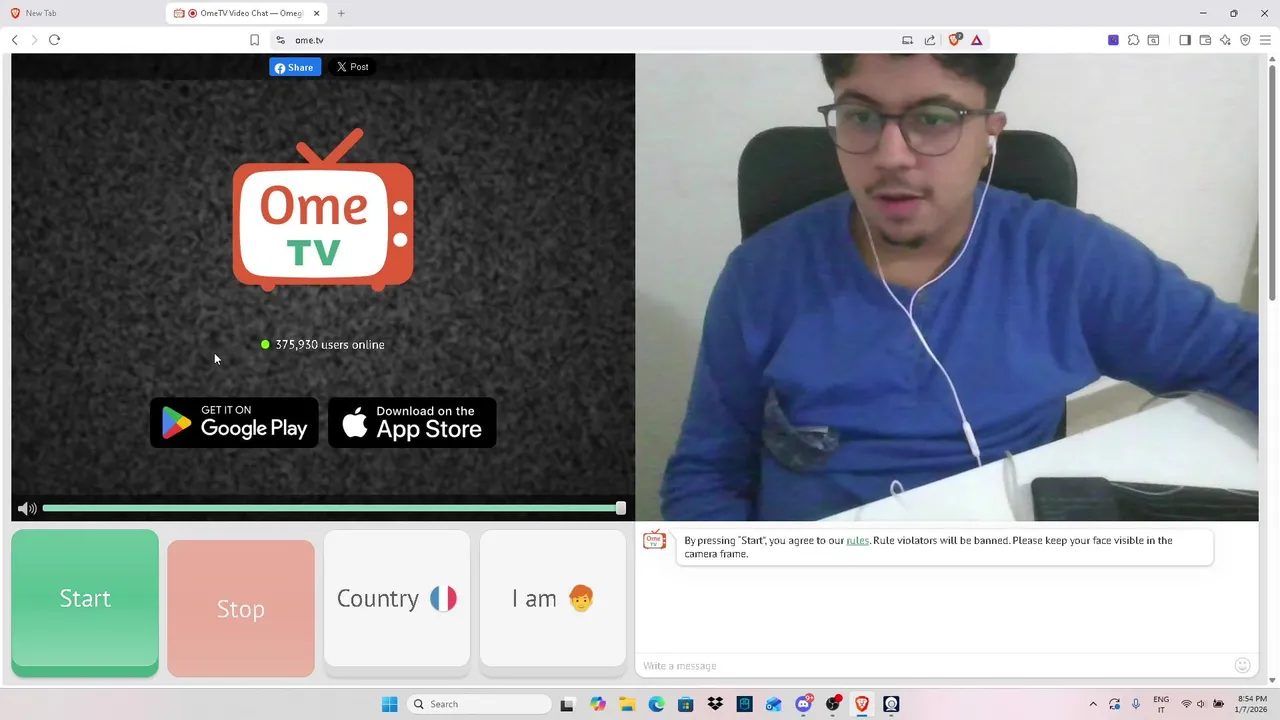This screenshot has height=720, width=1280.
Task: Click the taskbar Search box
Action: pos(480,704)
